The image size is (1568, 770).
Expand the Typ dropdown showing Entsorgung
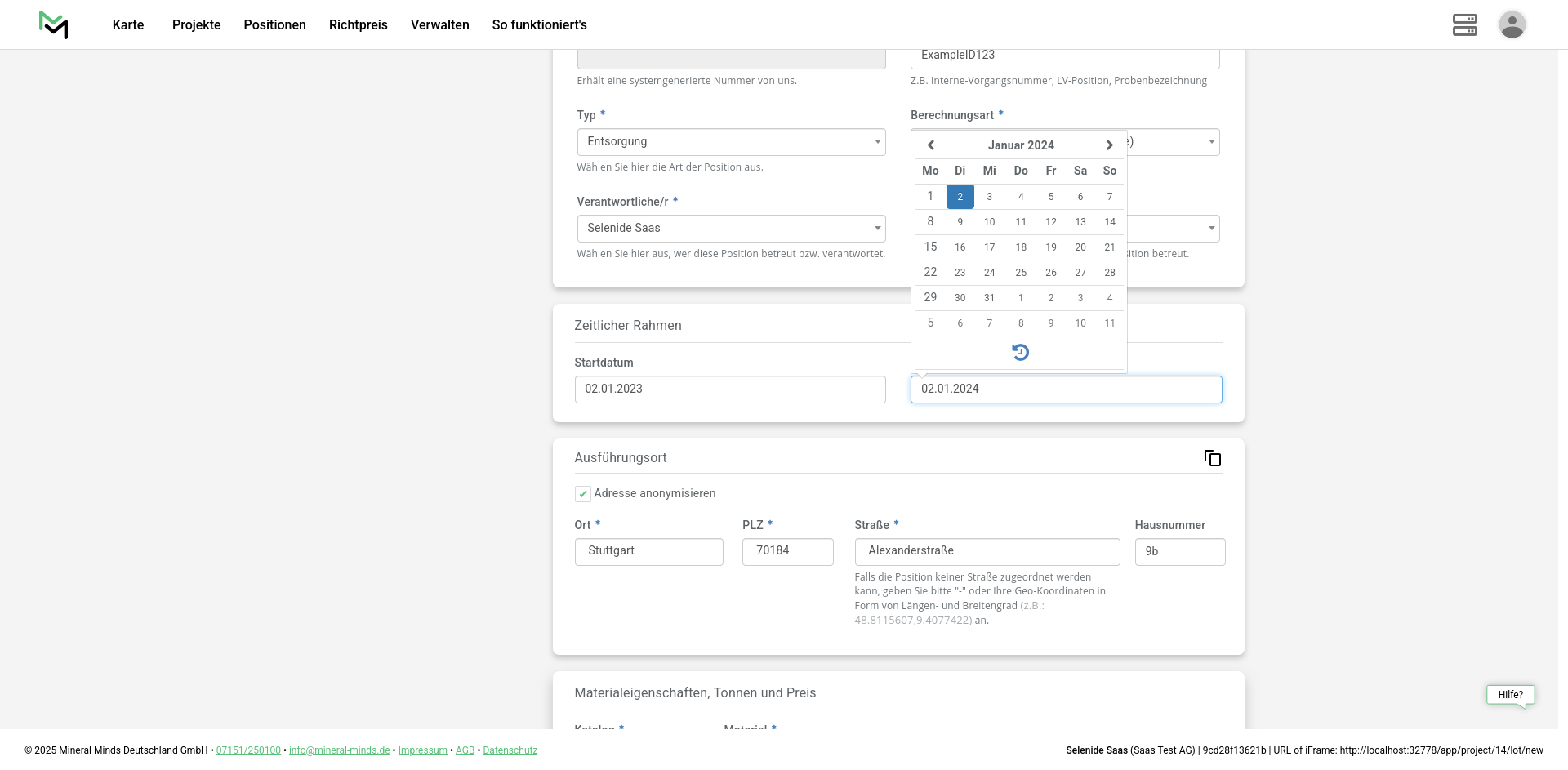tap(731, 142)
